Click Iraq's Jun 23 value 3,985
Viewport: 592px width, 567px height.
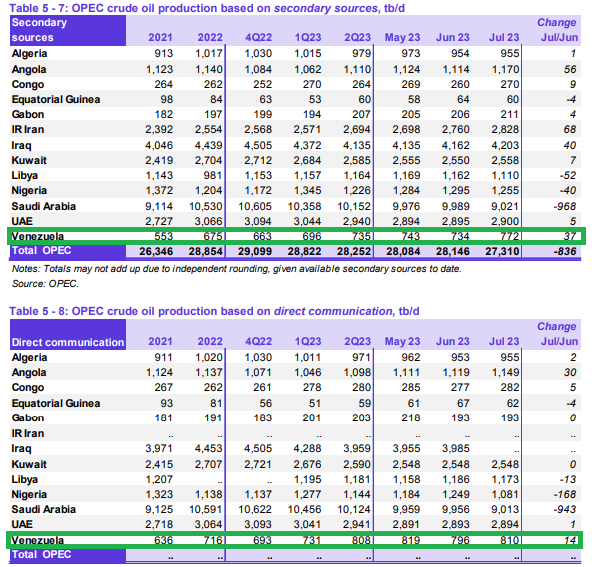click(x=456, y=448)
